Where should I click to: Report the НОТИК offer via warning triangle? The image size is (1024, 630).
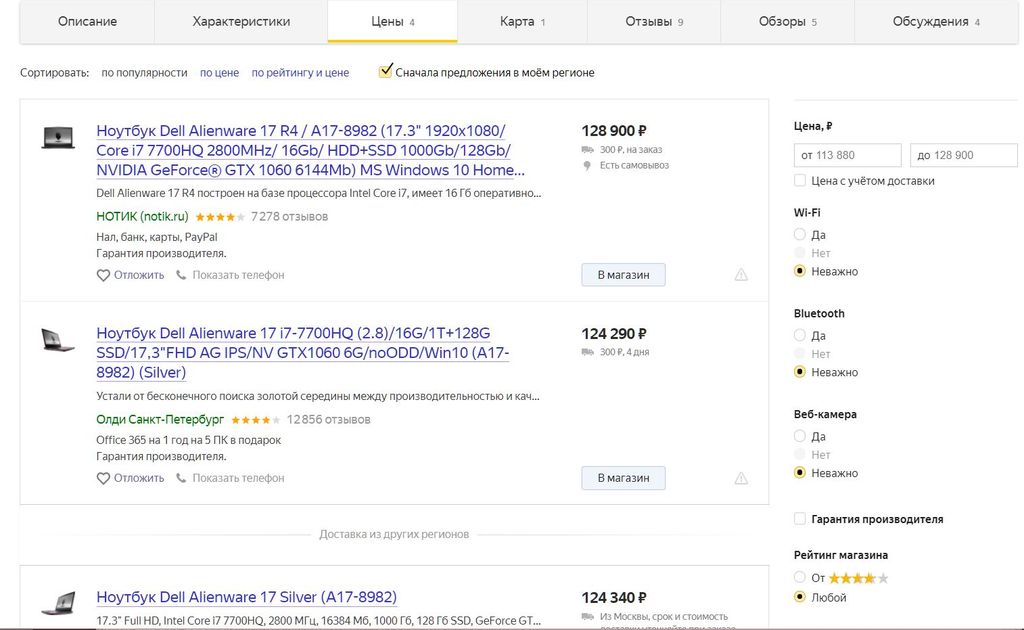point(741,275)
